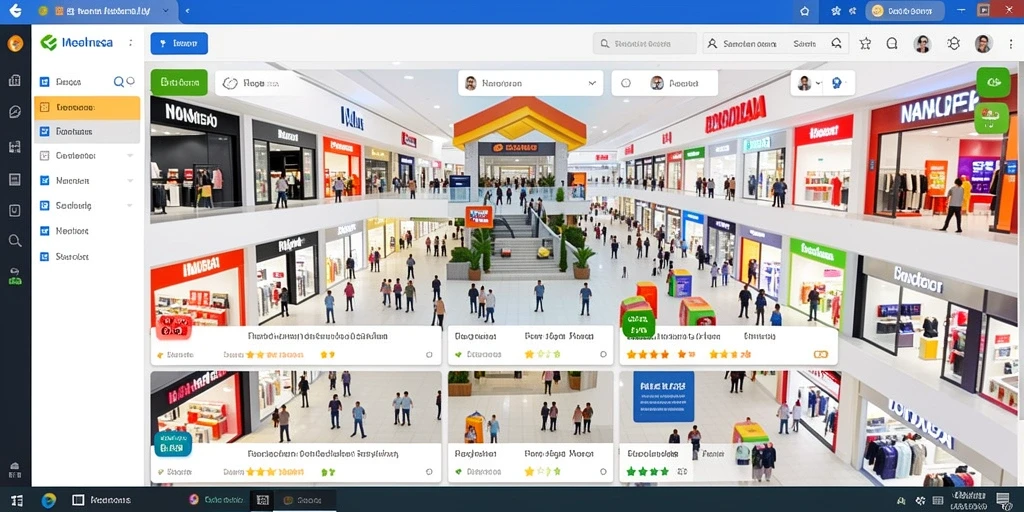This screenshot has width=1024, height=512.
Task: Click the upper green button on the mall image's right edge
Action: pos(993,82)
